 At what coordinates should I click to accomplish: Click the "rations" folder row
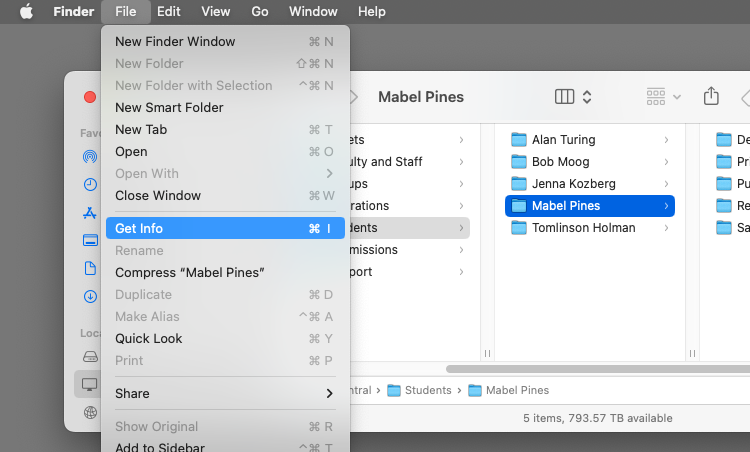click(x=410, y=206)
